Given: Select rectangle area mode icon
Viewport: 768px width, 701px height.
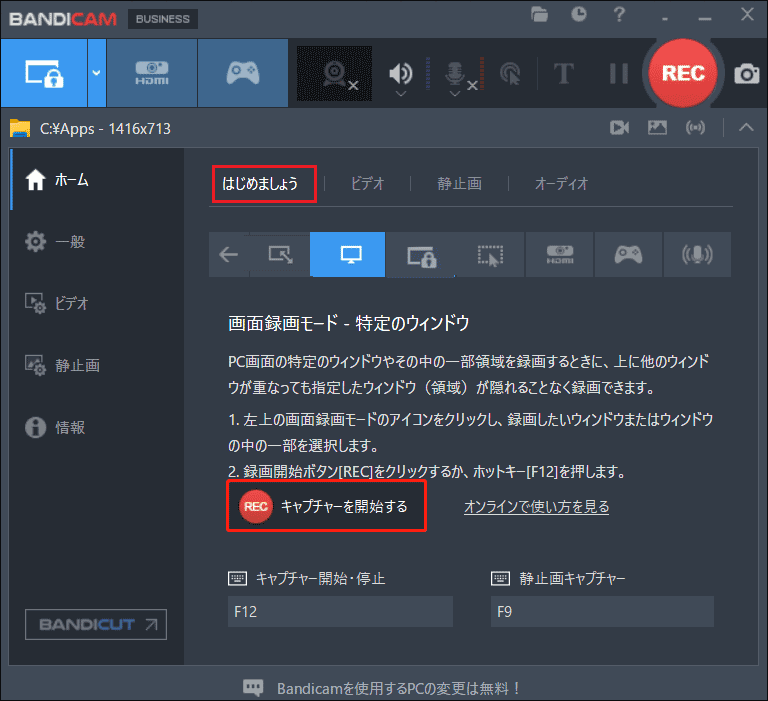Looking at the screenshot, I should click(281, 254).
